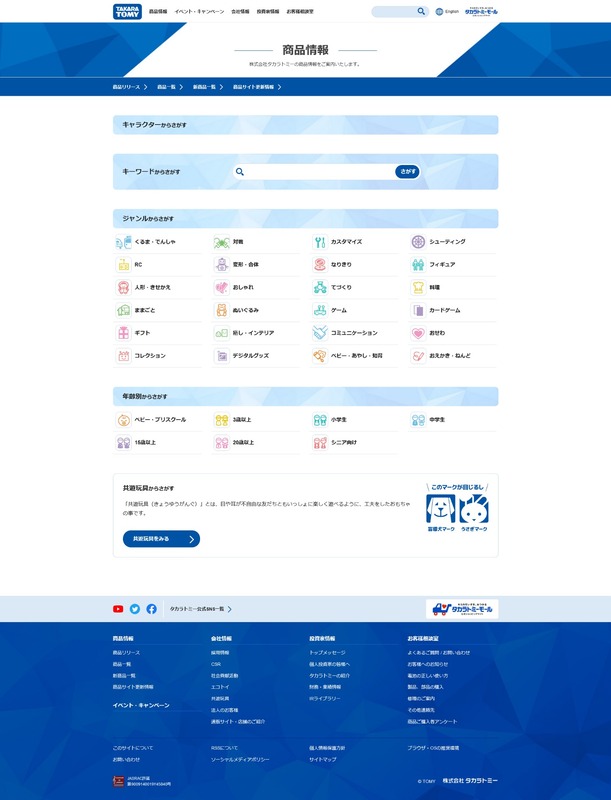
Task: Select the 小学生 age icon
Action: (x=320, y=420)
